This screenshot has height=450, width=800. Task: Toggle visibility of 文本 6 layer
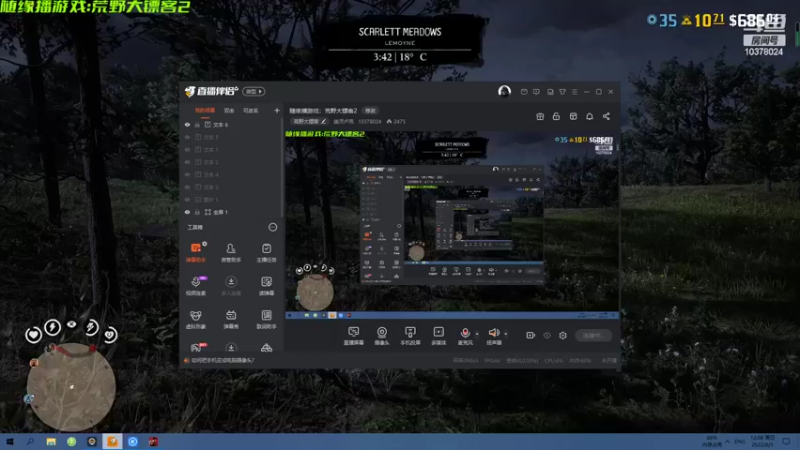[187, 124]
